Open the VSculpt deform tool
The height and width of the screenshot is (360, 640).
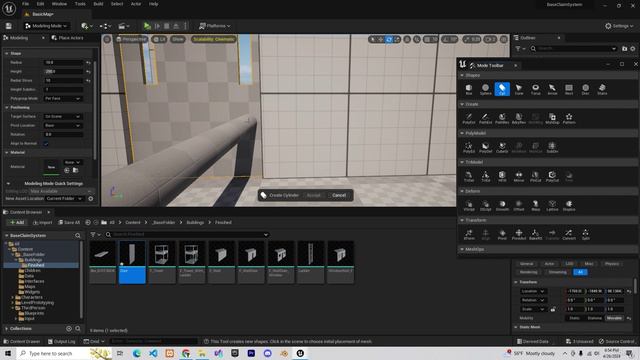point(469,205)
